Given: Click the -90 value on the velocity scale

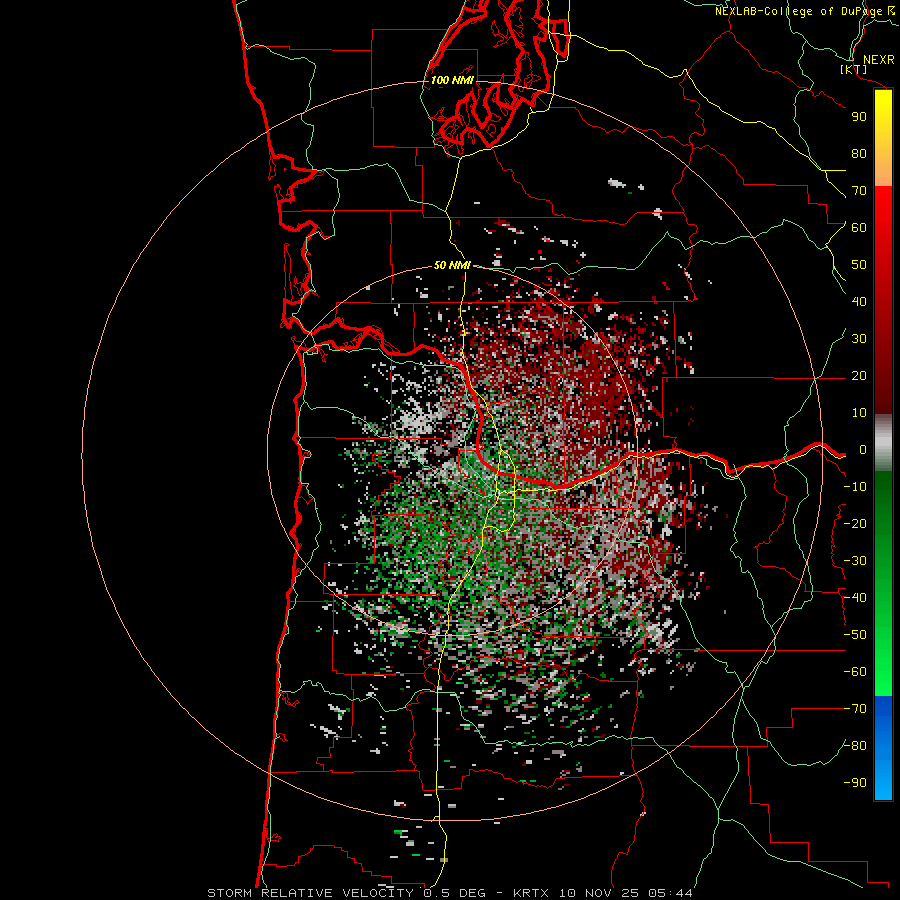Looking at the screenshot, I should (x=855, y=783).
